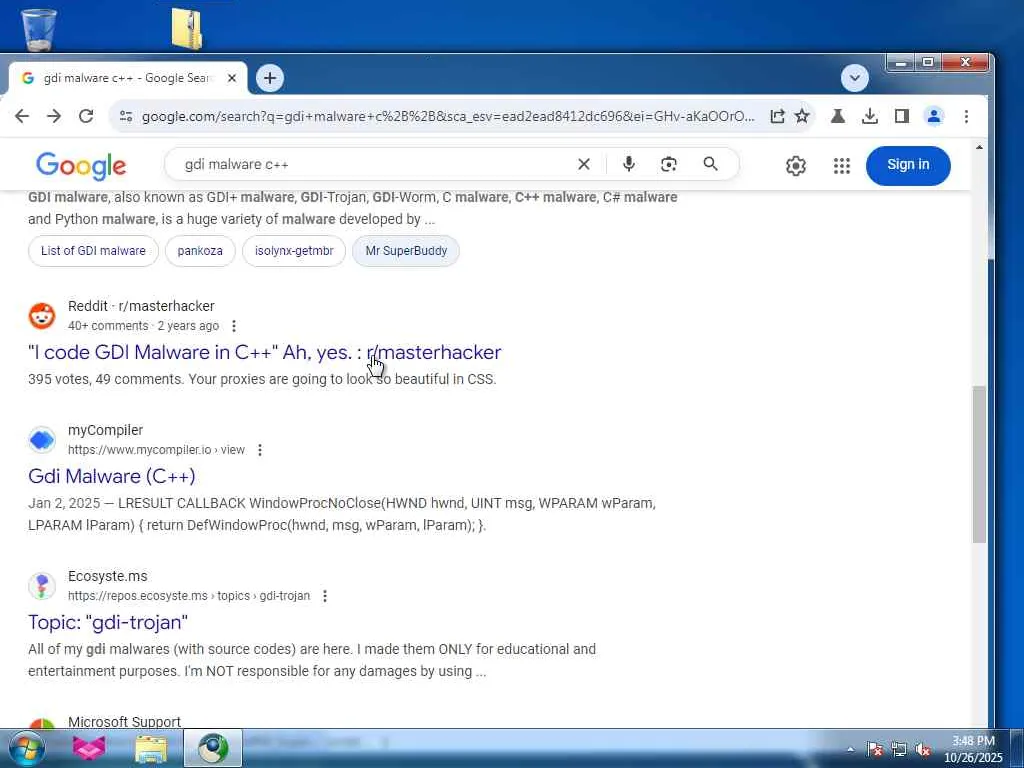Viewport: 1024px width, 768px height.
Task: Toggle the side panel icon
Action: 902,116
